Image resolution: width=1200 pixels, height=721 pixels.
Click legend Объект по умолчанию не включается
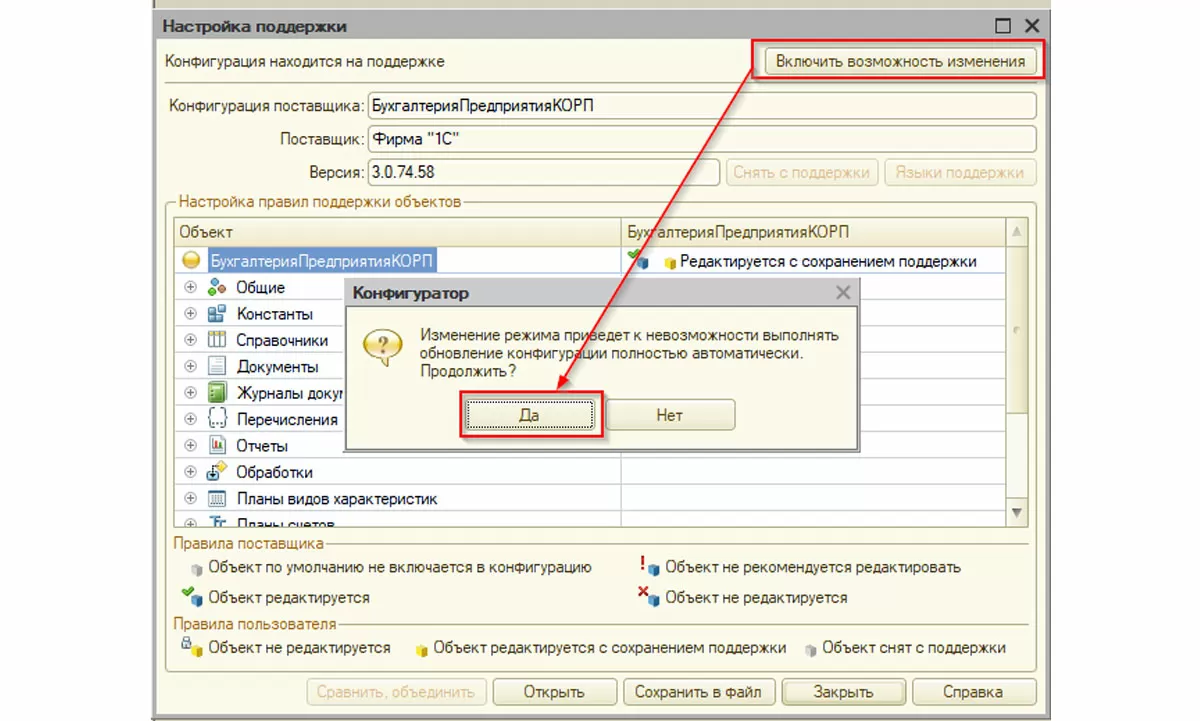pyautogui.click(x=400, y=567)
